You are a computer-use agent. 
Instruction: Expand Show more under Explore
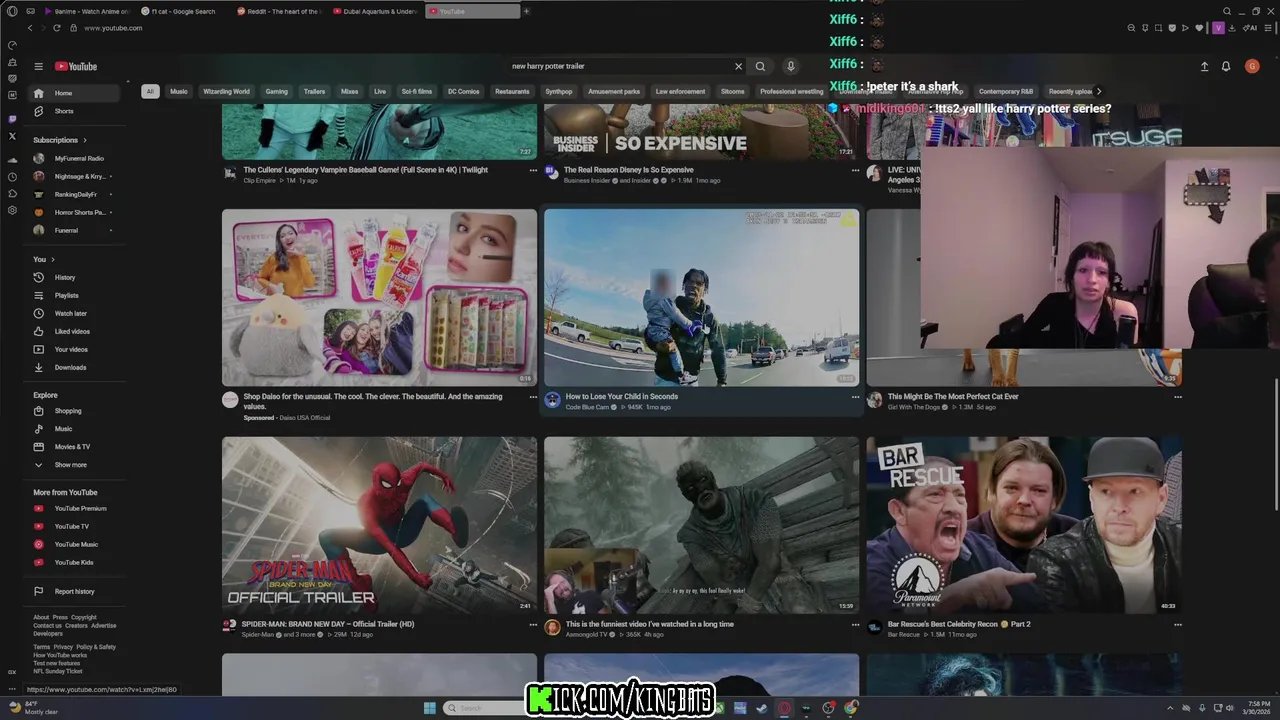(x=70, y=465)
